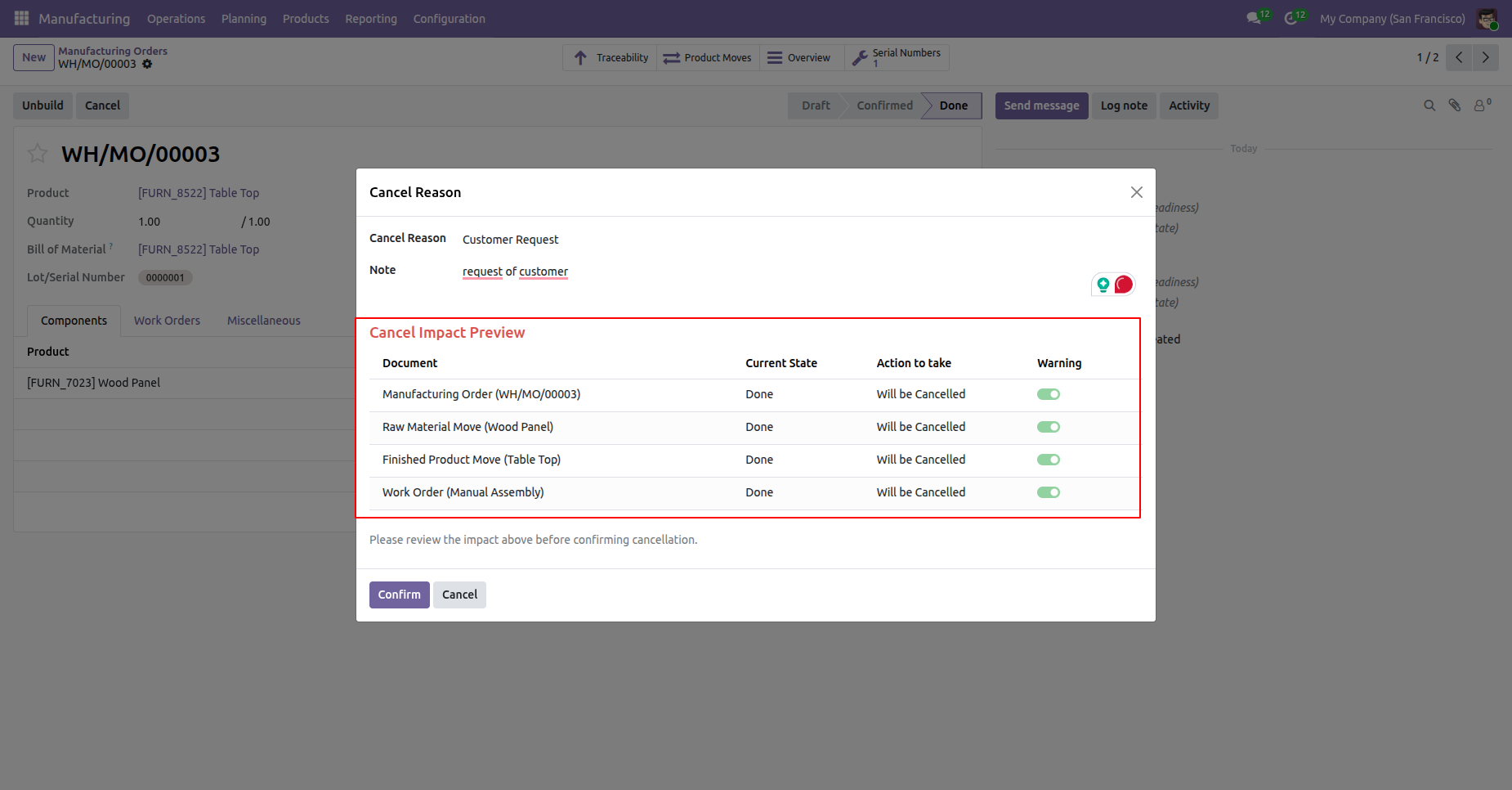Show followers icon in chatter
This screenshot has width=1512, height=790.
(1482, 105)
